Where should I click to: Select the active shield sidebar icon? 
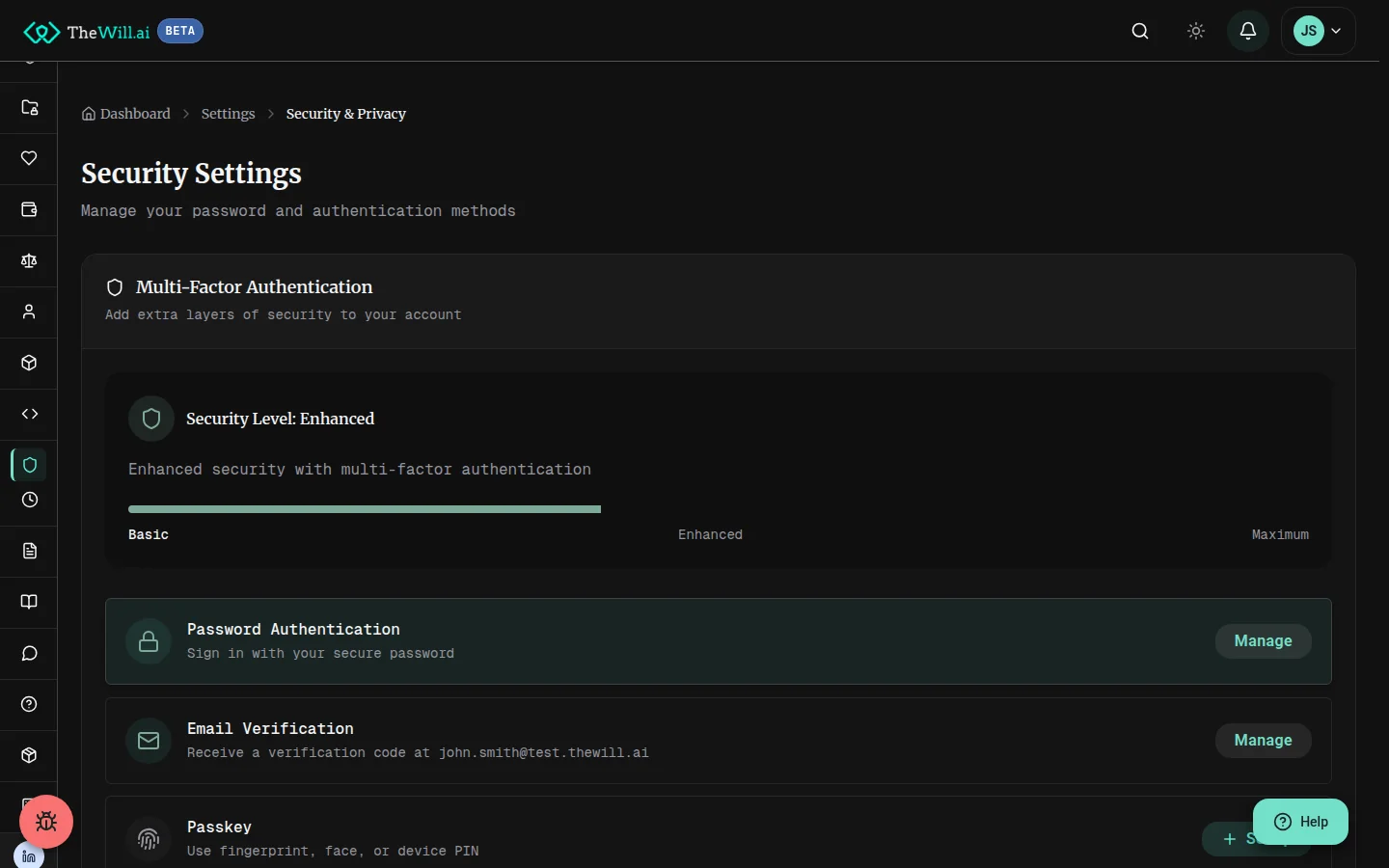click(30, 465)
